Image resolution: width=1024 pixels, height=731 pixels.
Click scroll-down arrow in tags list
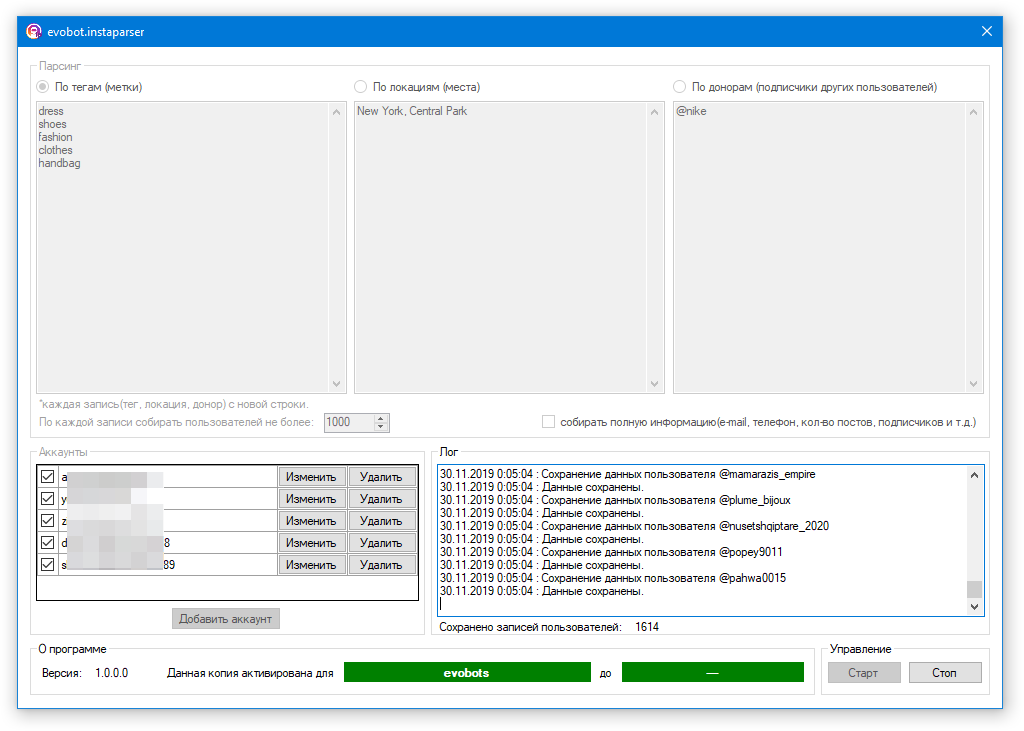[337, 384]
